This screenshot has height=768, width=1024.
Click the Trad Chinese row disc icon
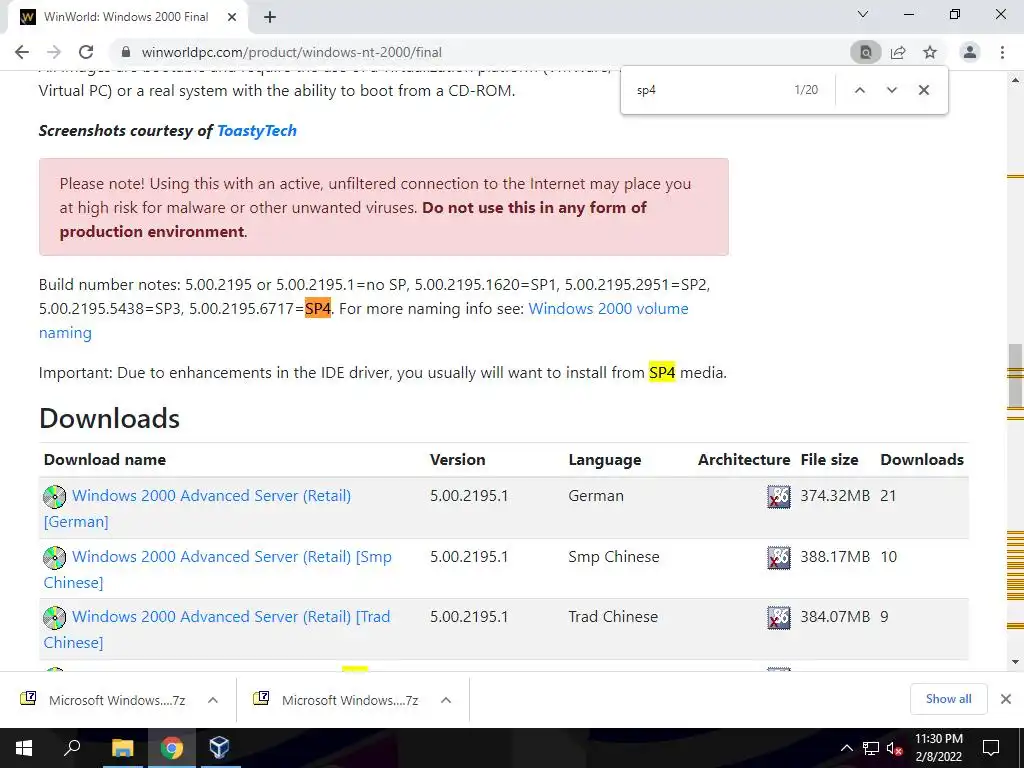[55, 617]
